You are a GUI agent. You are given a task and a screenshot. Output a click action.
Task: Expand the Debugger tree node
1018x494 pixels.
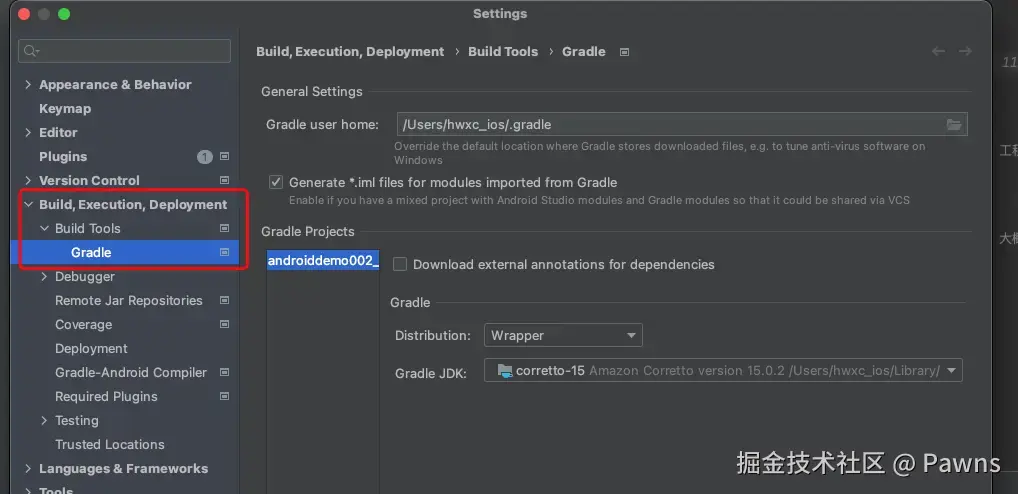pos(44,277)
